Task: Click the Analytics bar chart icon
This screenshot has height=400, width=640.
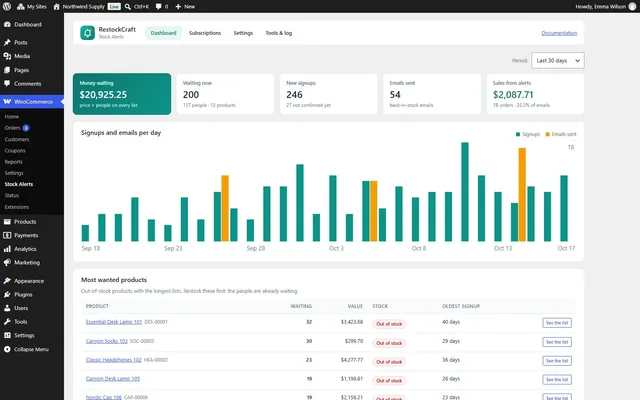Action: pyautogui.click(x=7, y=249)
